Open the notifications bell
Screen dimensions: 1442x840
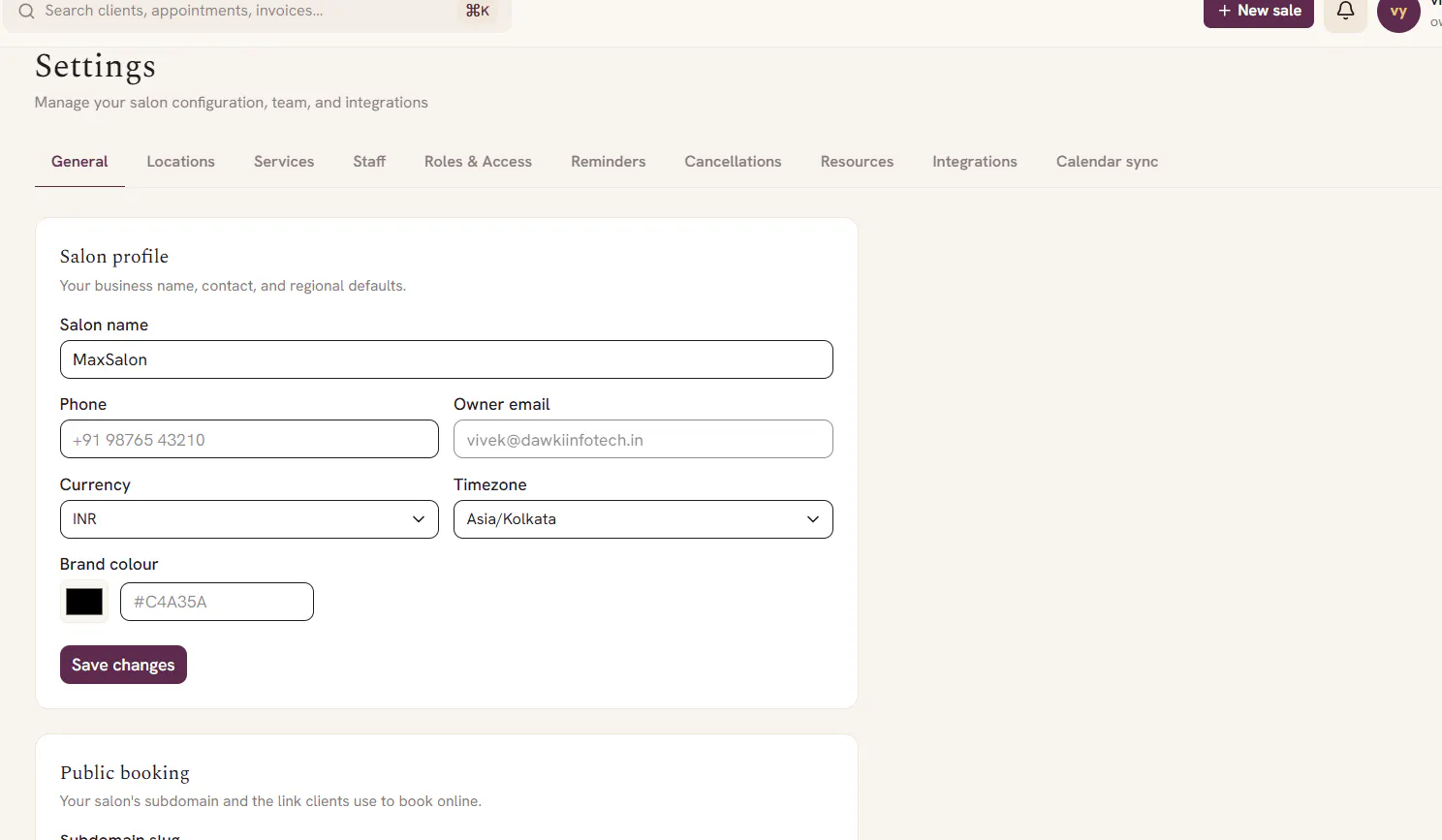1345,12
